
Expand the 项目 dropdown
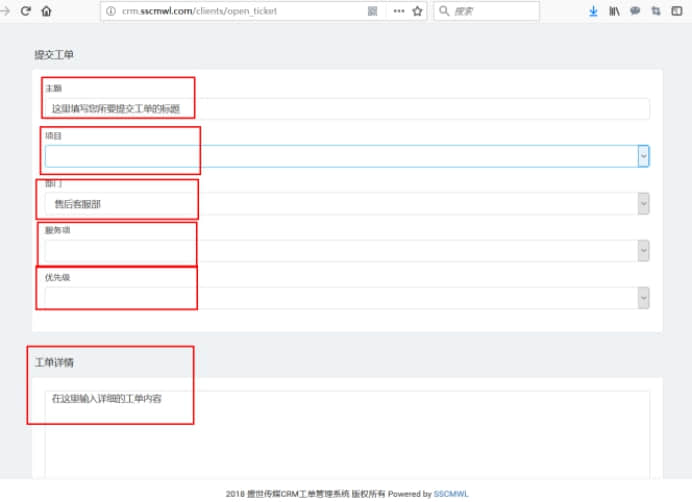[643, 156]
